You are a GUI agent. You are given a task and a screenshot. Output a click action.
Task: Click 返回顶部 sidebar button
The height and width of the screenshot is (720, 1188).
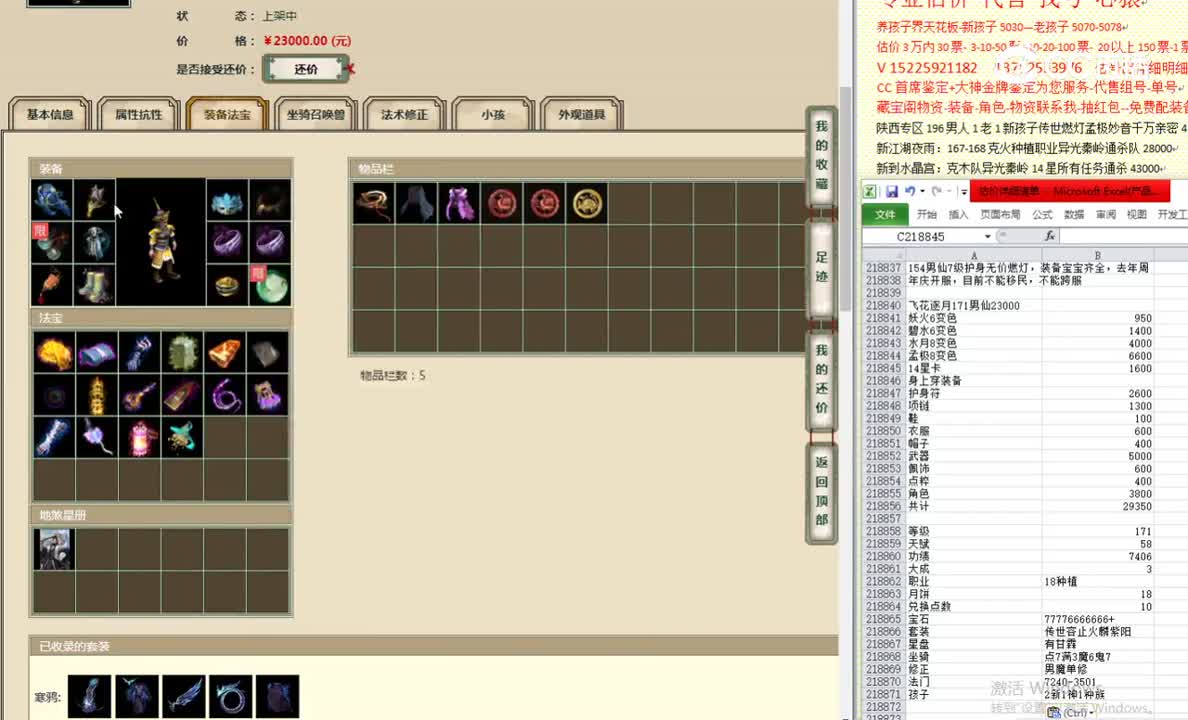pyautogui.click(x=822, y=493)
